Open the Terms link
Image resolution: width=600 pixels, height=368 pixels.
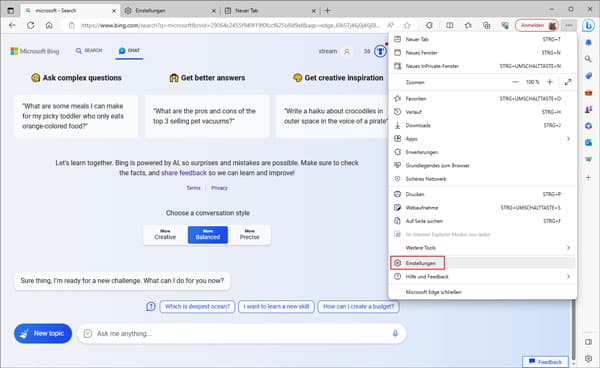pos(193,188)
